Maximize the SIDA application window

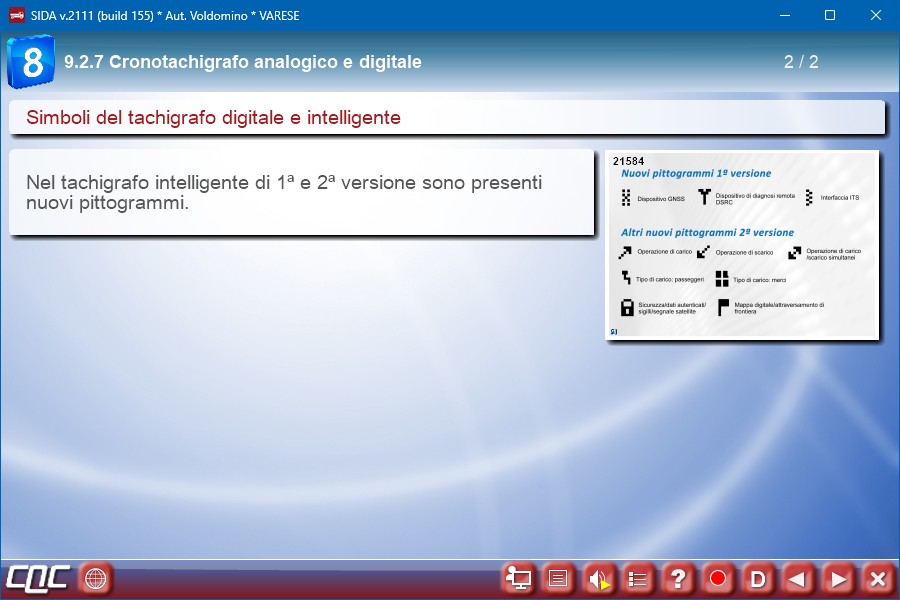click(829, 15)
